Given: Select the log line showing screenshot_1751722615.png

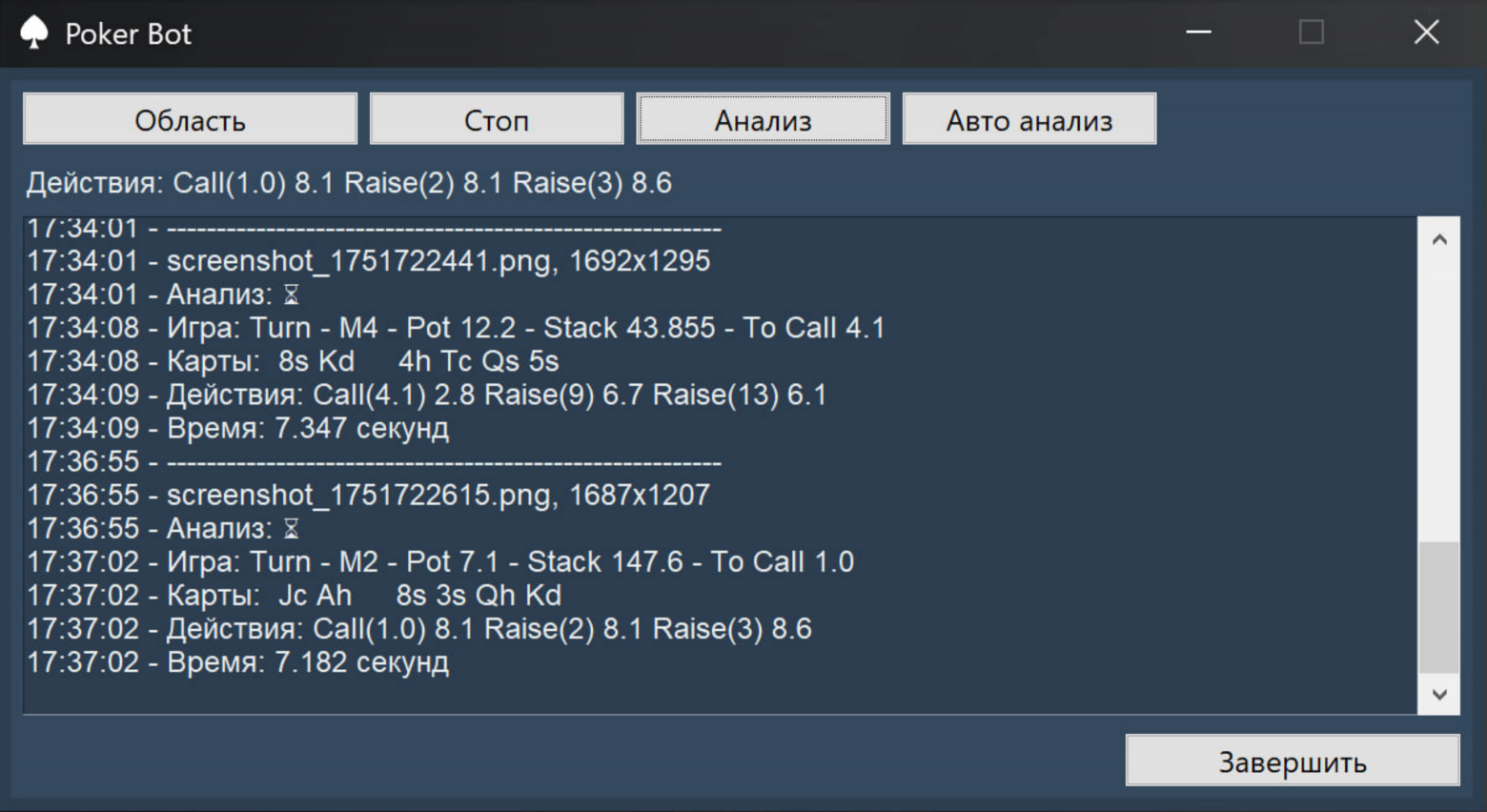Looking at the screenshot, I should [x=366, y=495].
